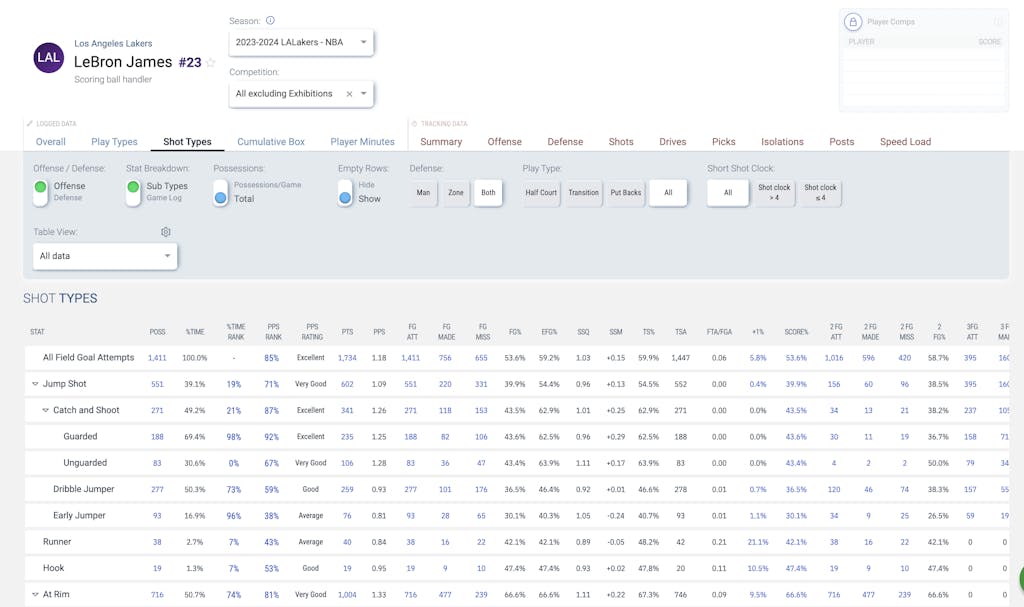Select All under Short Shot Clock

pos(728,193)
